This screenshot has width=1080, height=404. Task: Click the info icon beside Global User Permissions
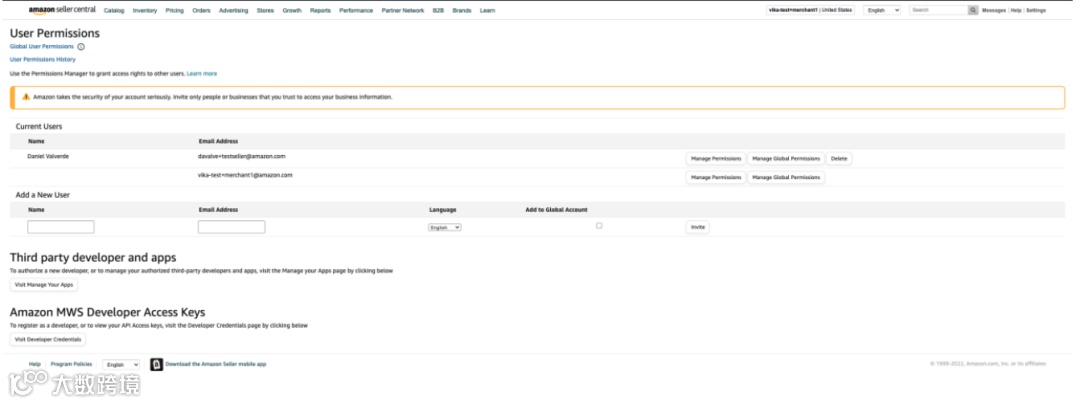(81, 47)
